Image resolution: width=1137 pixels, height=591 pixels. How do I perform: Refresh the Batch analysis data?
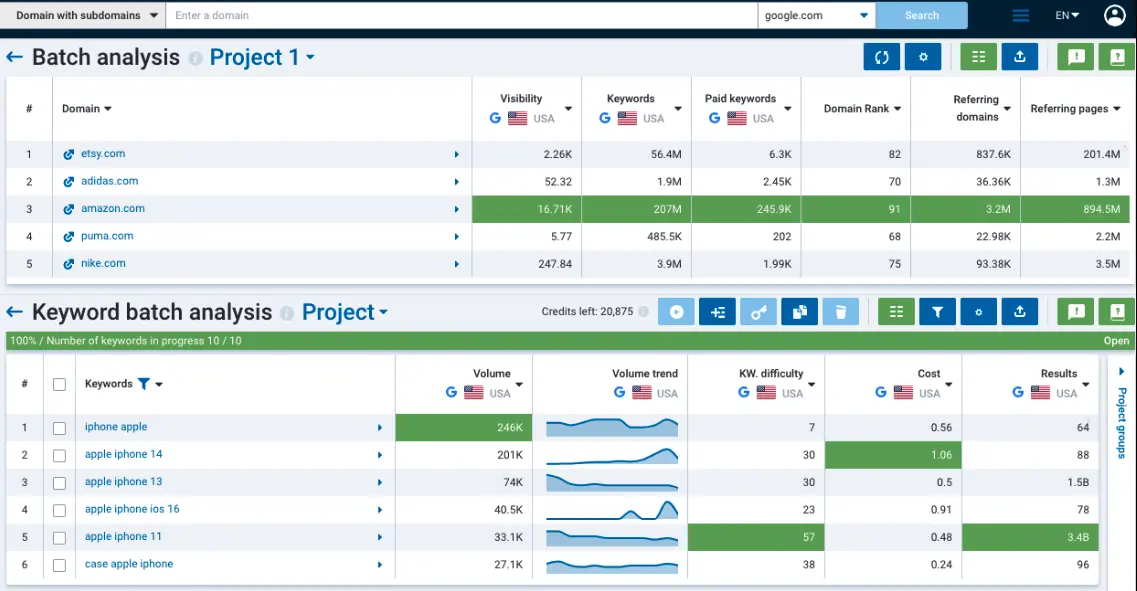881,57
